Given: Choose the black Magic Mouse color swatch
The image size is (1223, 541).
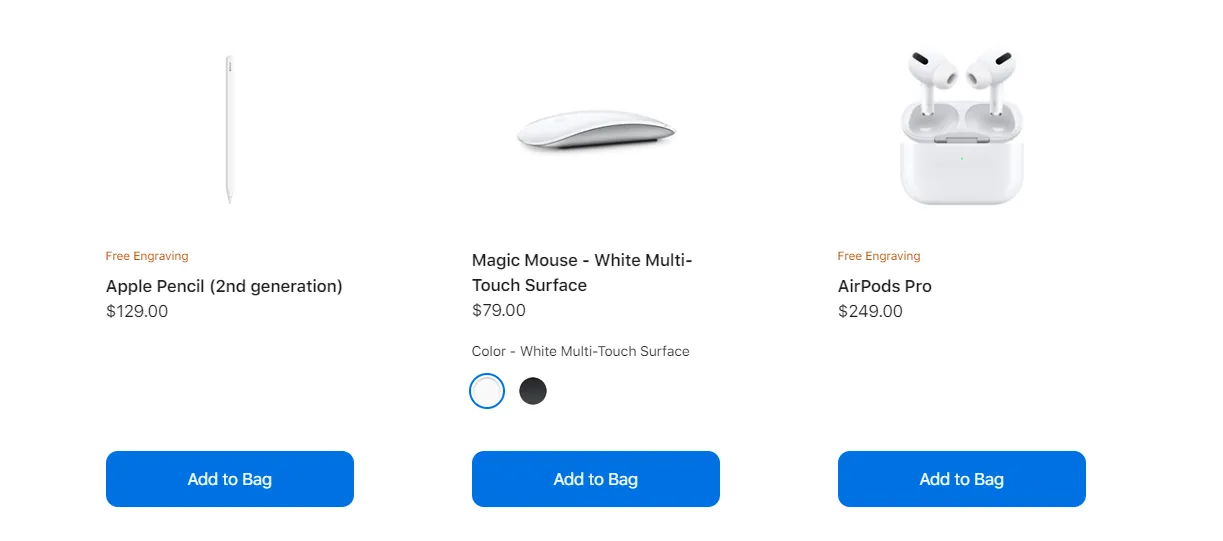Looking at the screenshot, I should tap(533, 391).
